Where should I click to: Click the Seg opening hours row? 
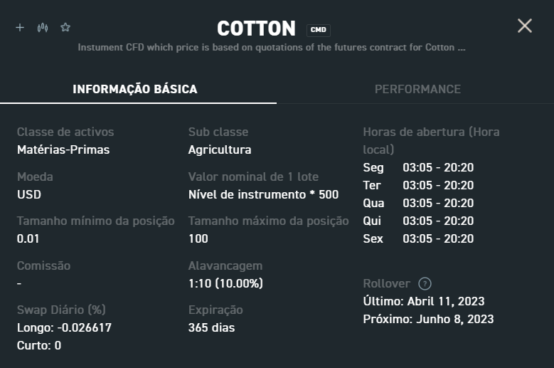pos(418,167)
